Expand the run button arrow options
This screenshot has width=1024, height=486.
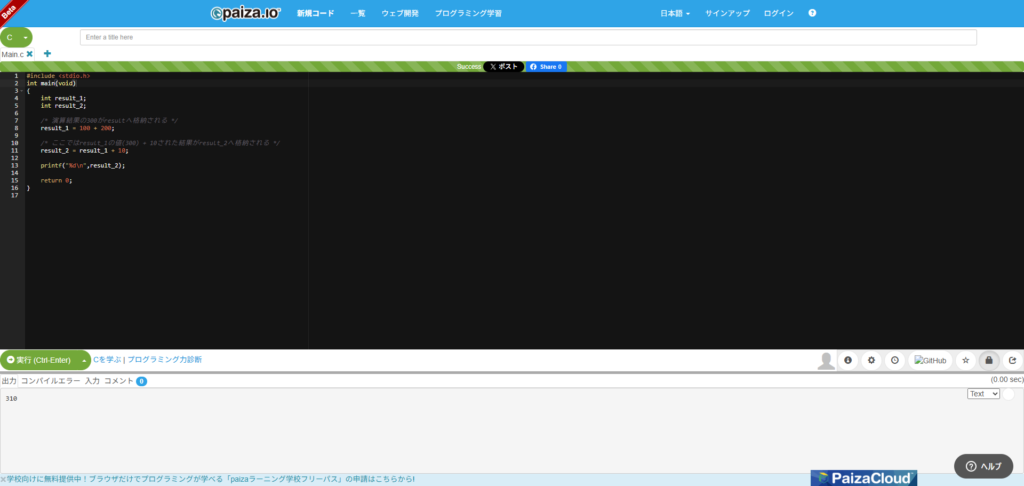coord(84,360)
